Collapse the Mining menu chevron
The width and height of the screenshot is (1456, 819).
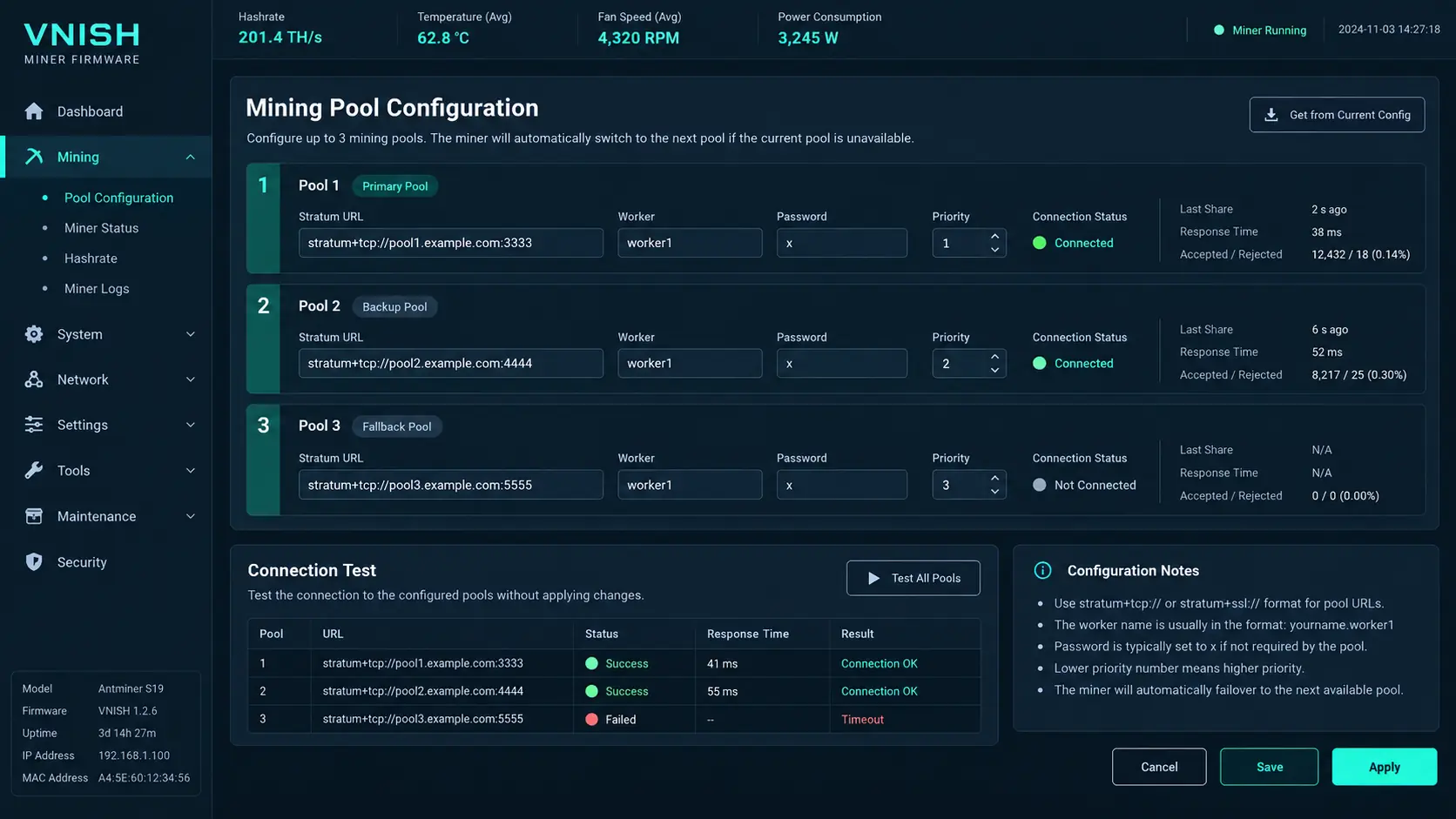(x=191, y=157)
